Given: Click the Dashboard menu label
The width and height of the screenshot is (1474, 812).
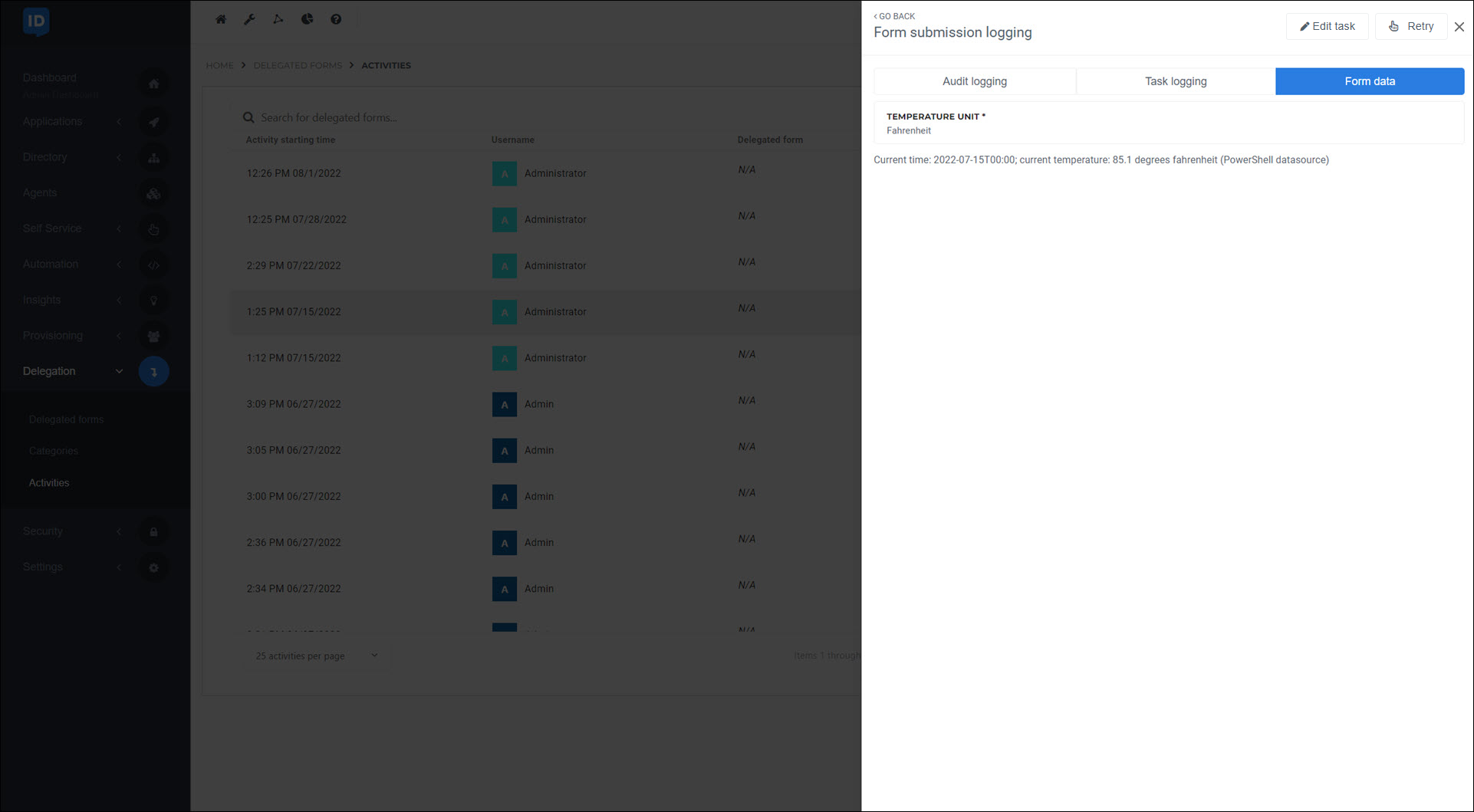Looking at the screenshot, I should 50,77.
